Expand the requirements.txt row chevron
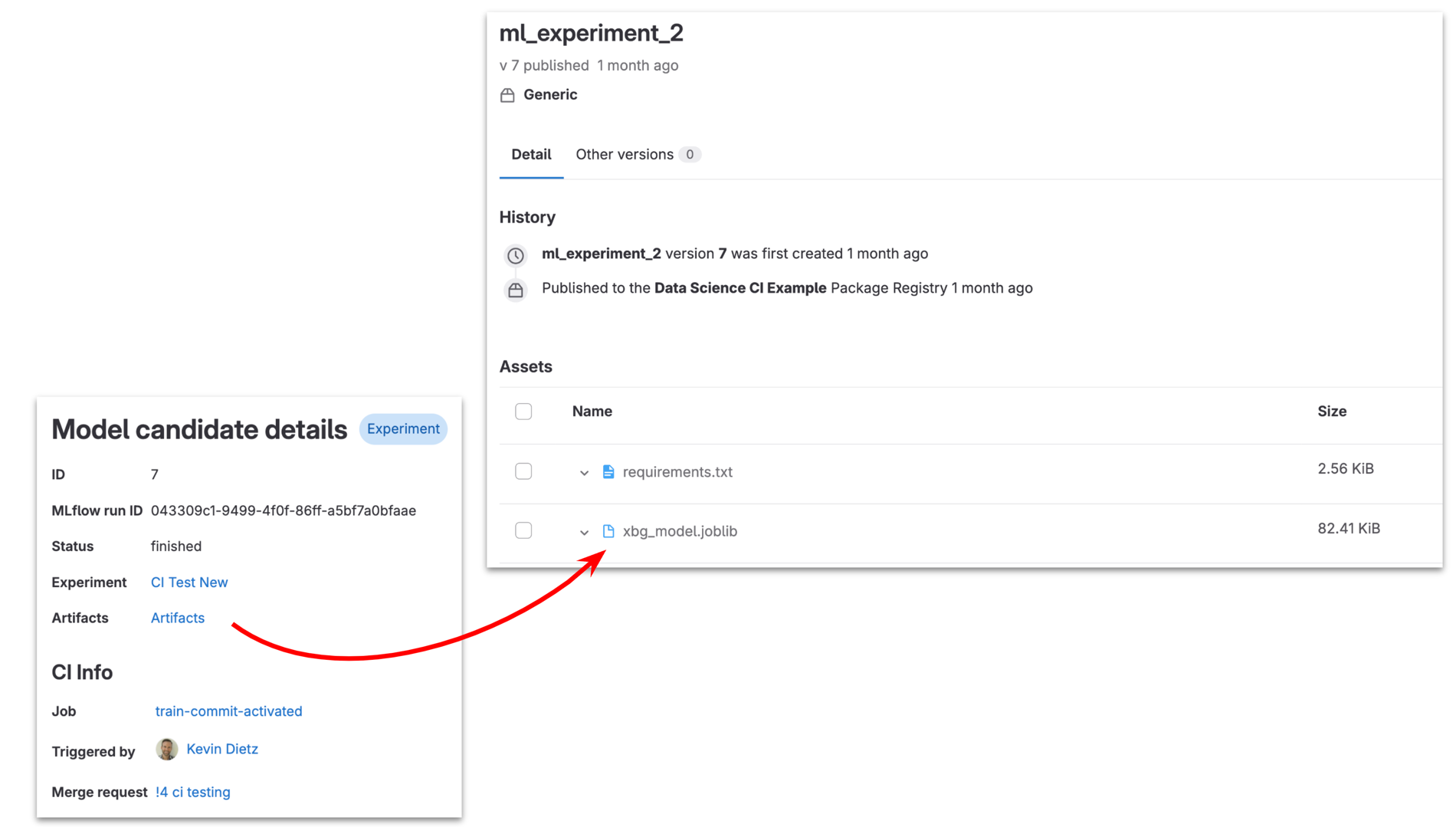Screen dimensions: 1456x827 point(584,473)
